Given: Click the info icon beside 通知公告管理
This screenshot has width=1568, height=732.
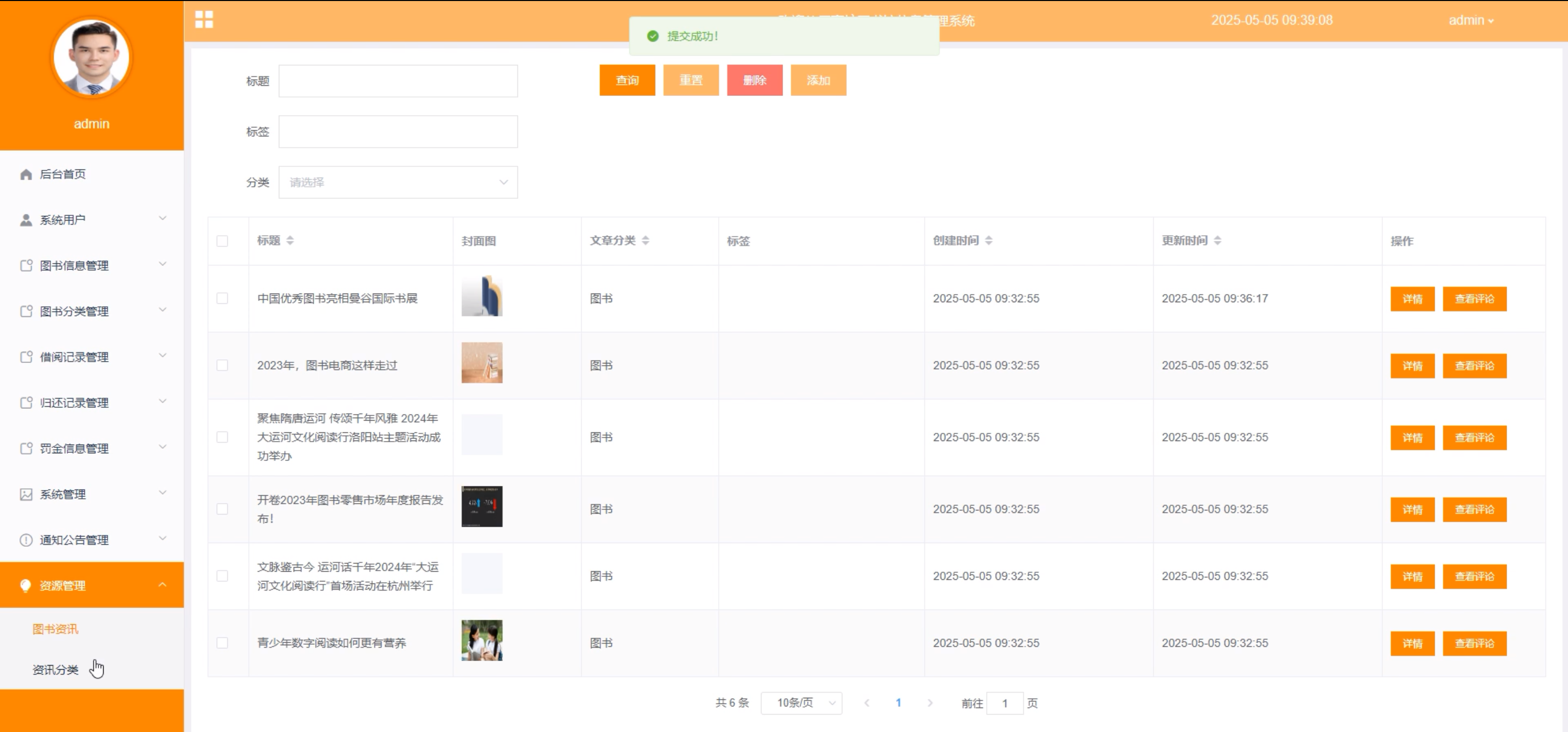Looking at the screenshot, I should coord(26,540).
